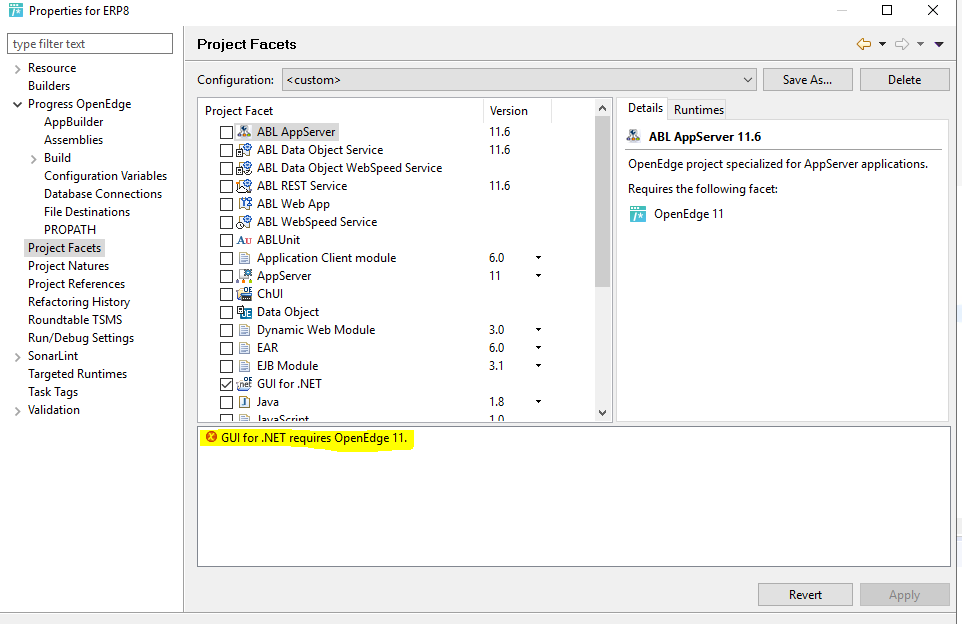Click the ABL WebSpeed Service icon
962x624 pixels.
(x=244, y=221)
